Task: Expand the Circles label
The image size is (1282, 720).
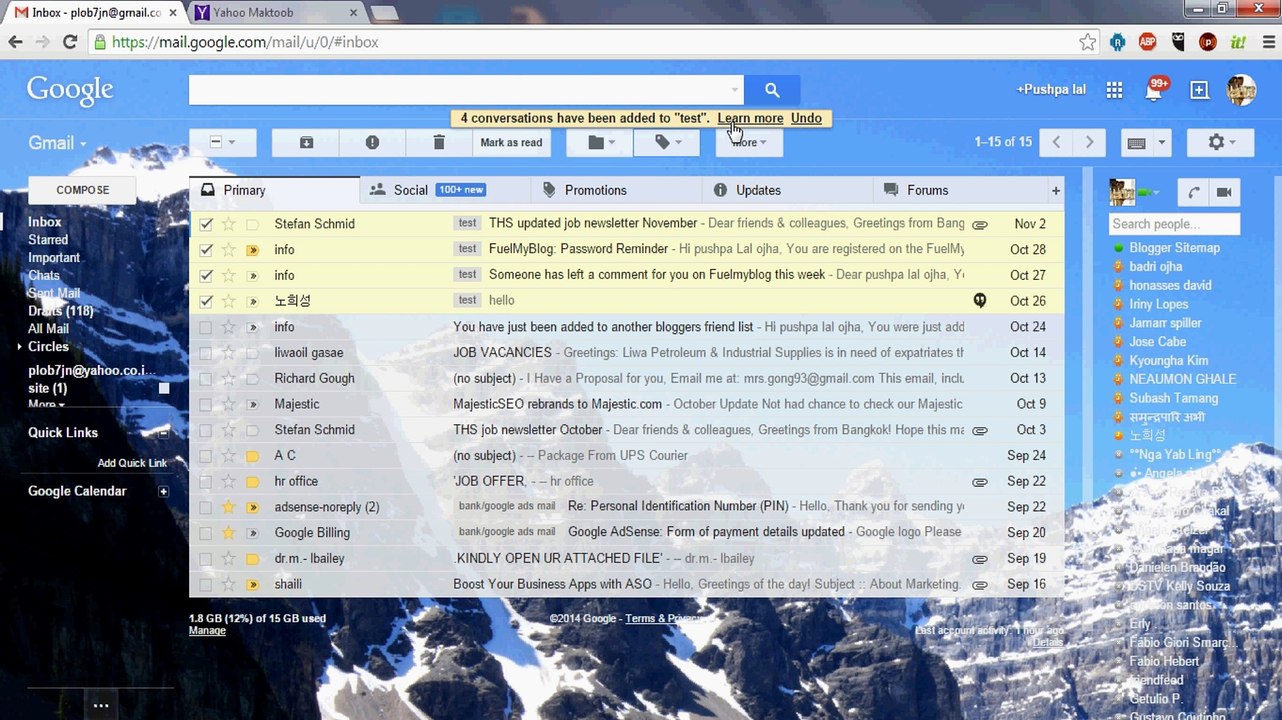Action: click(19, 347)
